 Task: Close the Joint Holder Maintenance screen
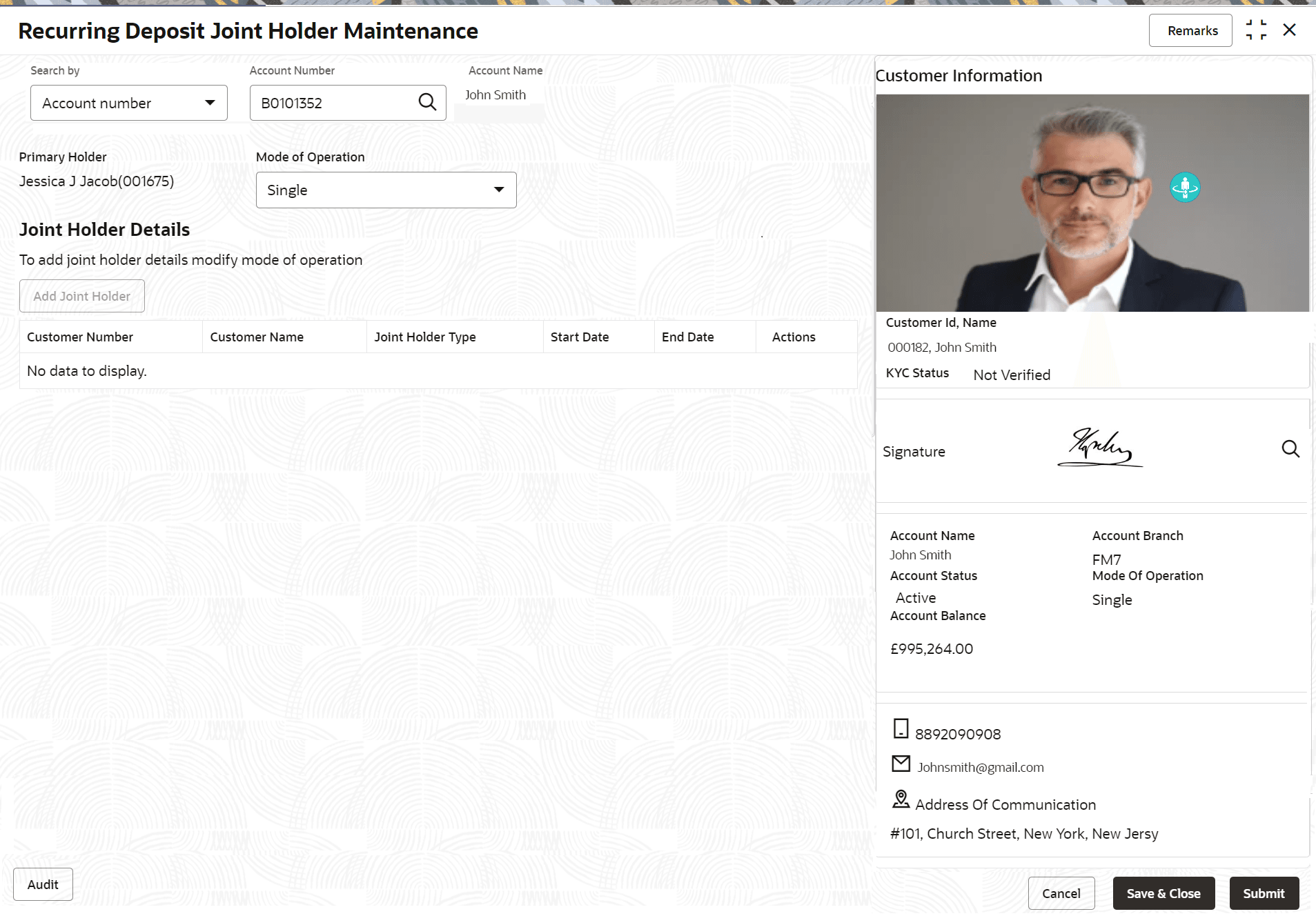[1289, 30]
